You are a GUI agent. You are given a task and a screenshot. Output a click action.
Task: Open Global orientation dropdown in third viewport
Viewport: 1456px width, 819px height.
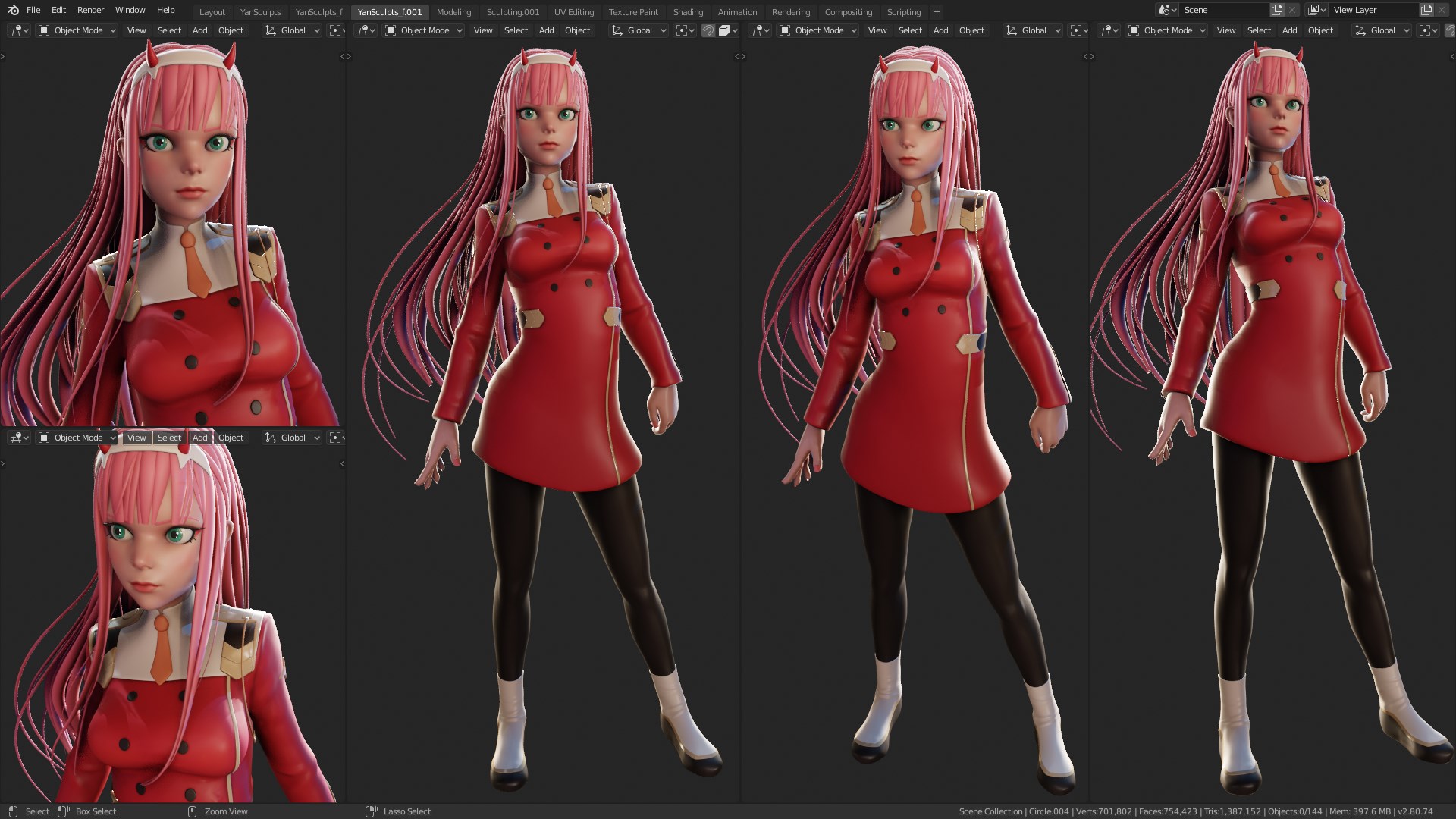[1033, 30]
